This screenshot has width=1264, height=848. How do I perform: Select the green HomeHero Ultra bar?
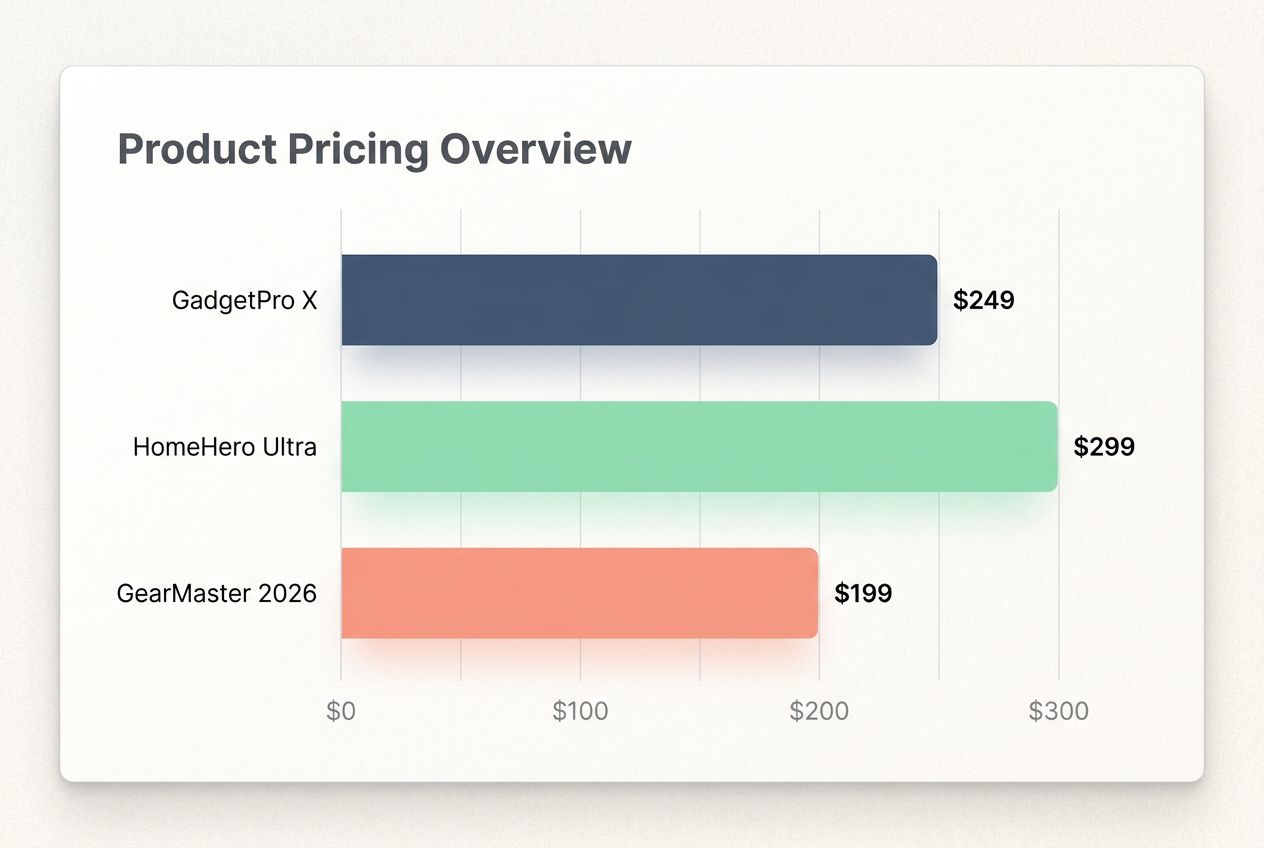(698, 447)
